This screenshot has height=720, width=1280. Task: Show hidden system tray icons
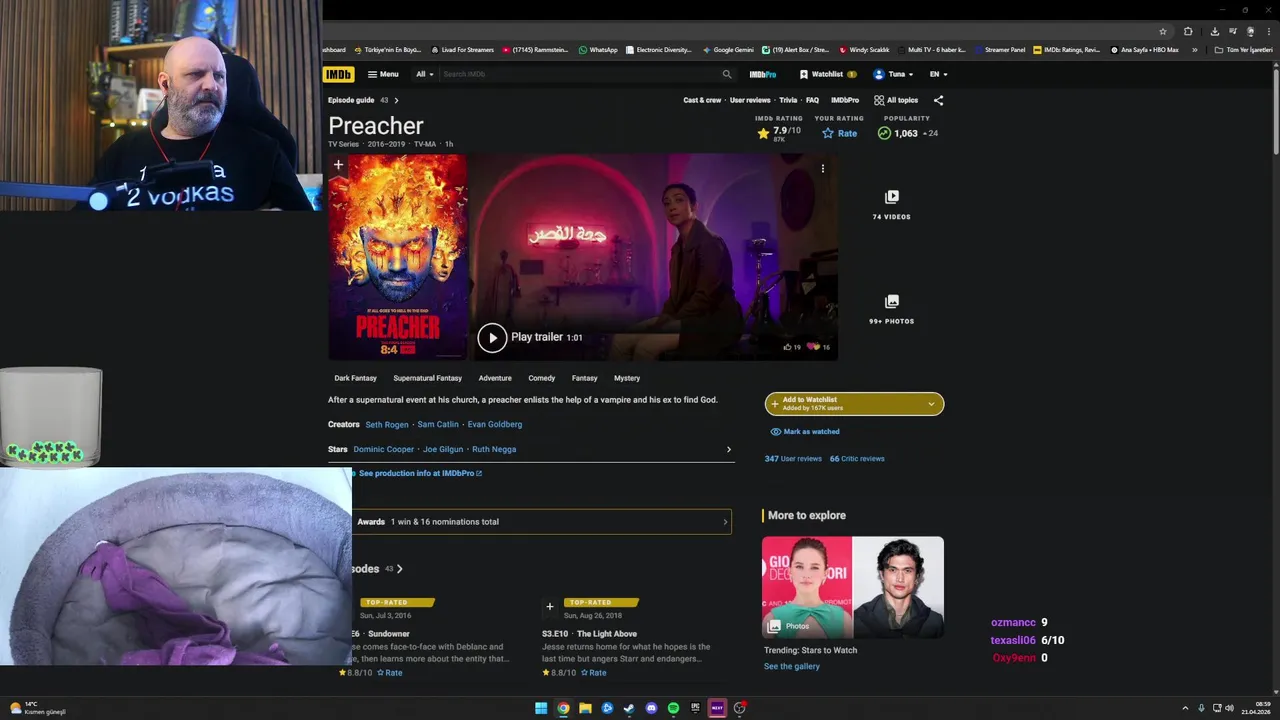pyautogui.click(x=1185, y=708)
